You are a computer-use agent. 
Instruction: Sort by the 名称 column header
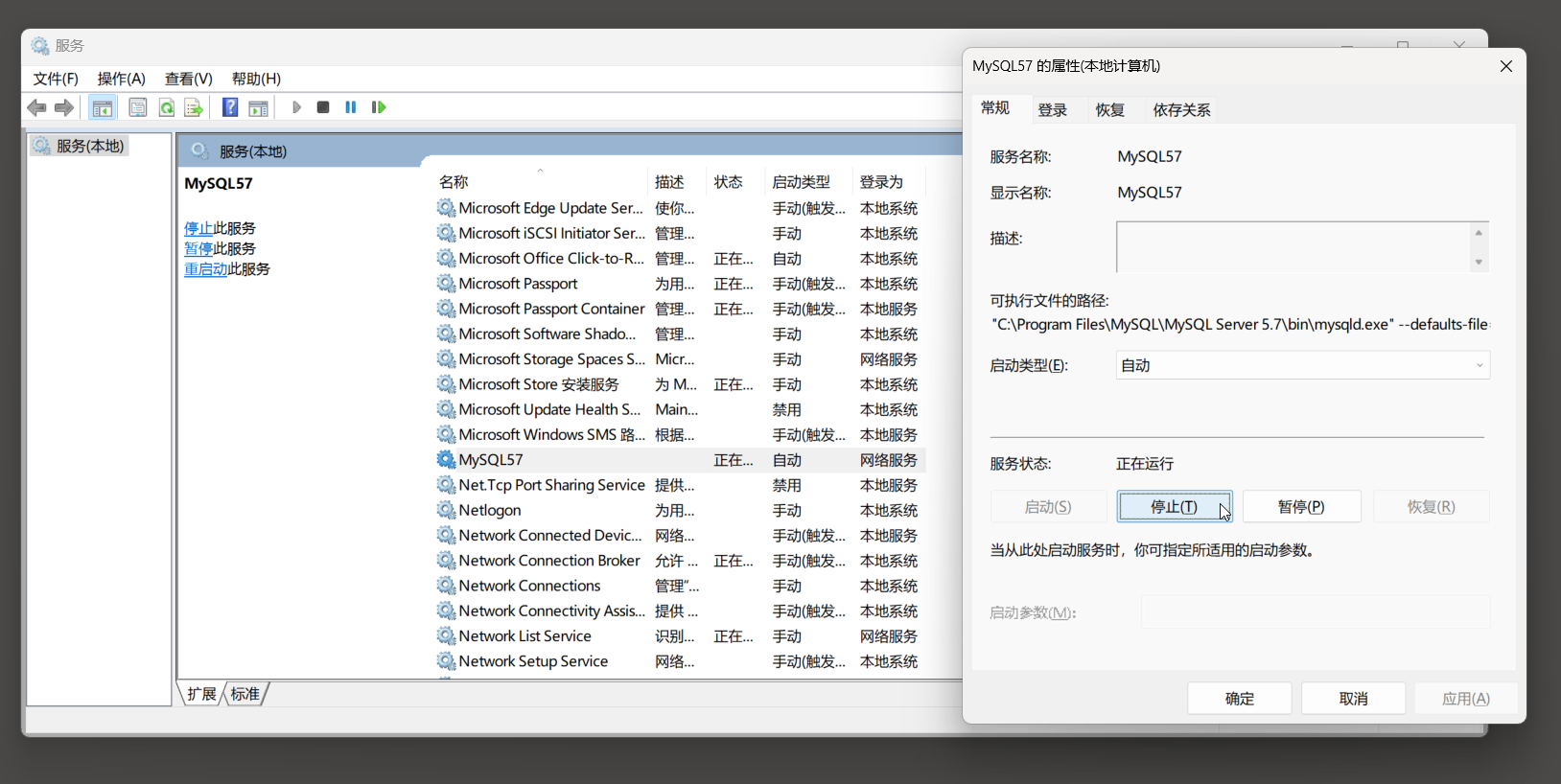pos(542,182)
